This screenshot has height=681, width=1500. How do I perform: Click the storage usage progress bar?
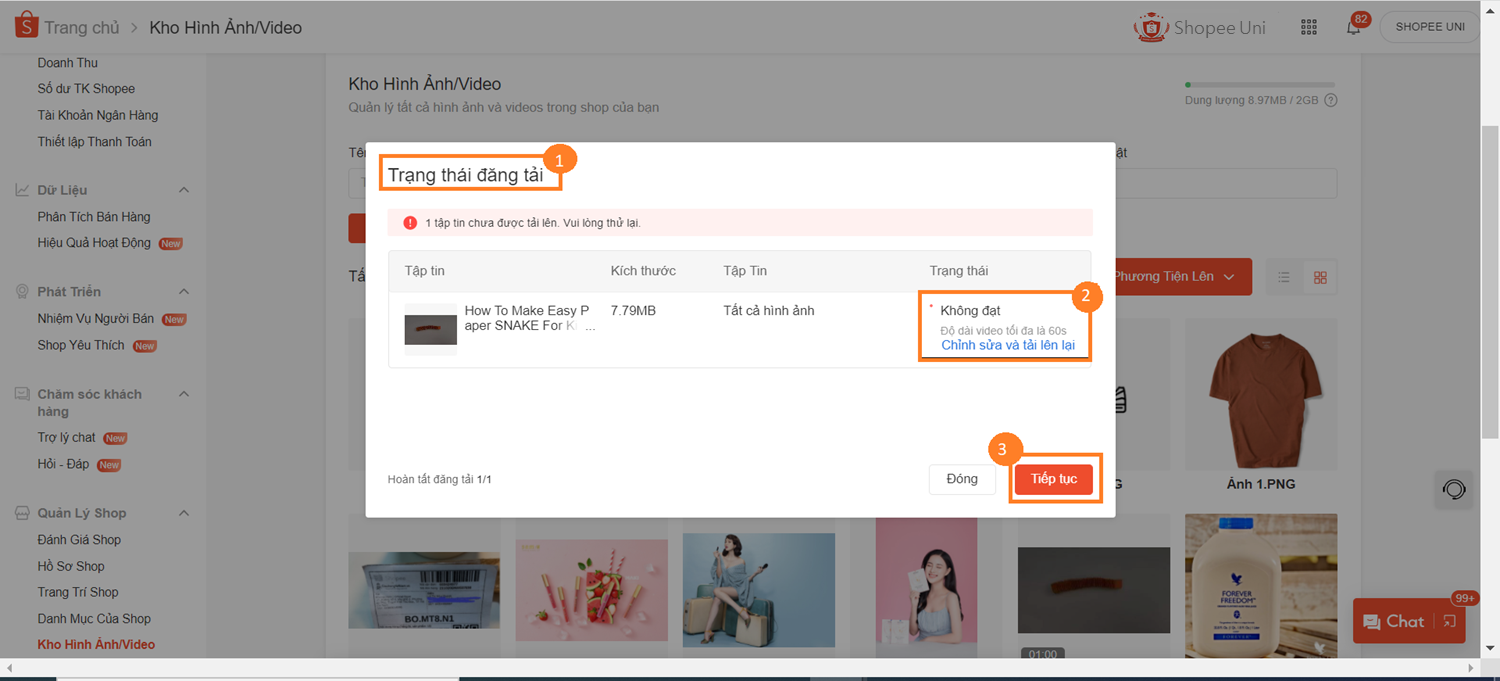[1259, 85]
